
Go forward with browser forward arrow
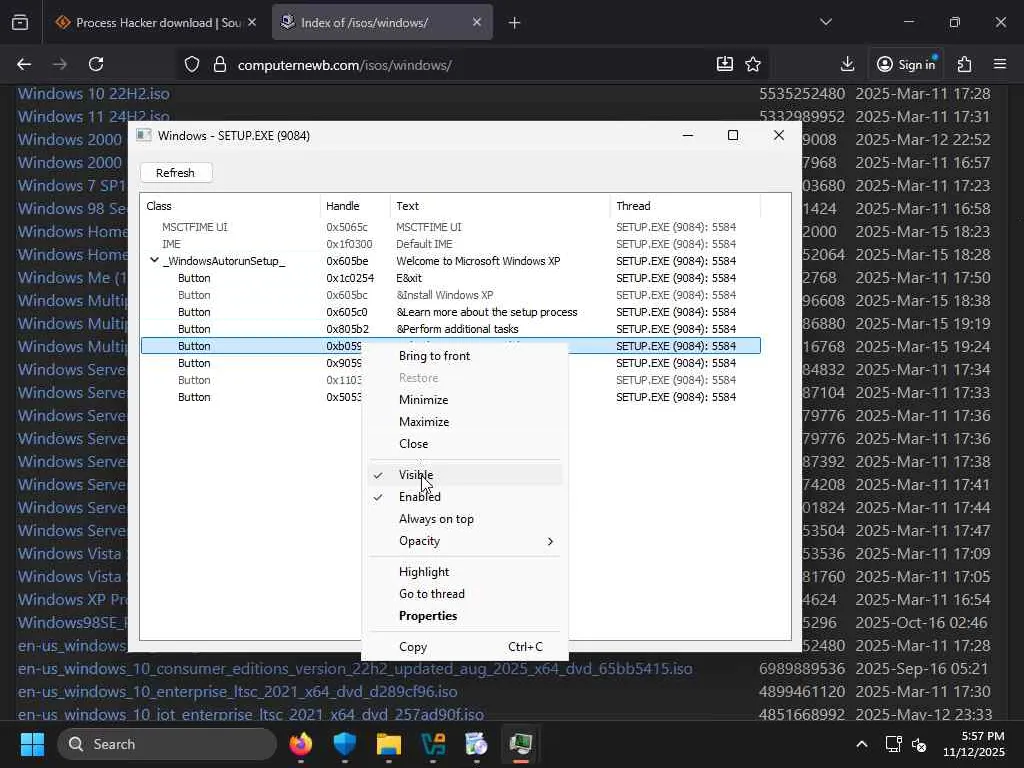point(60,64)
